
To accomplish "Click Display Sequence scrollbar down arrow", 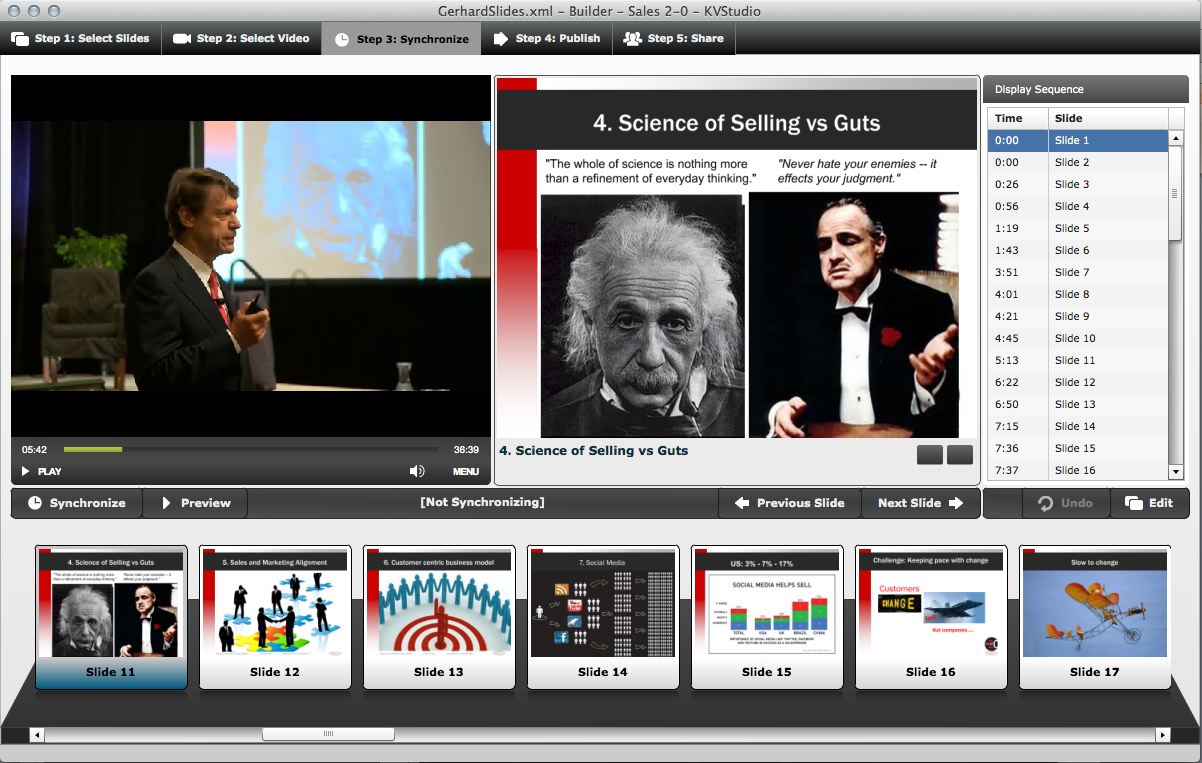I will point(1176,471).
